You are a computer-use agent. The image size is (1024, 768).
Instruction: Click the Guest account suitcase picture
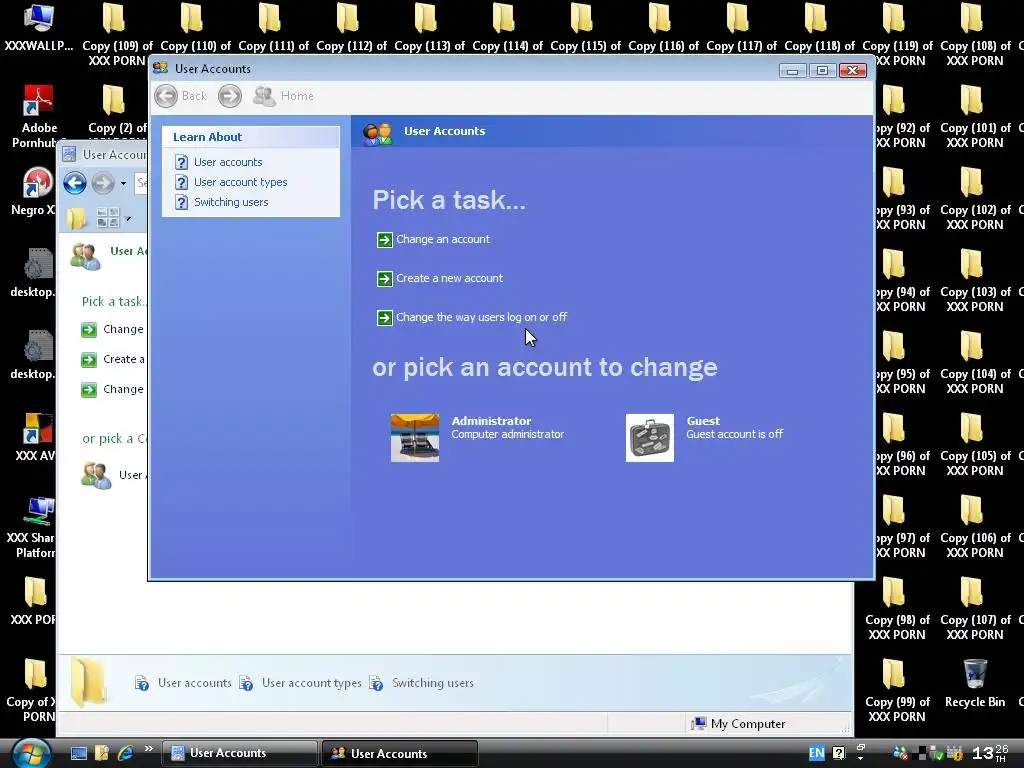(650, 438)
